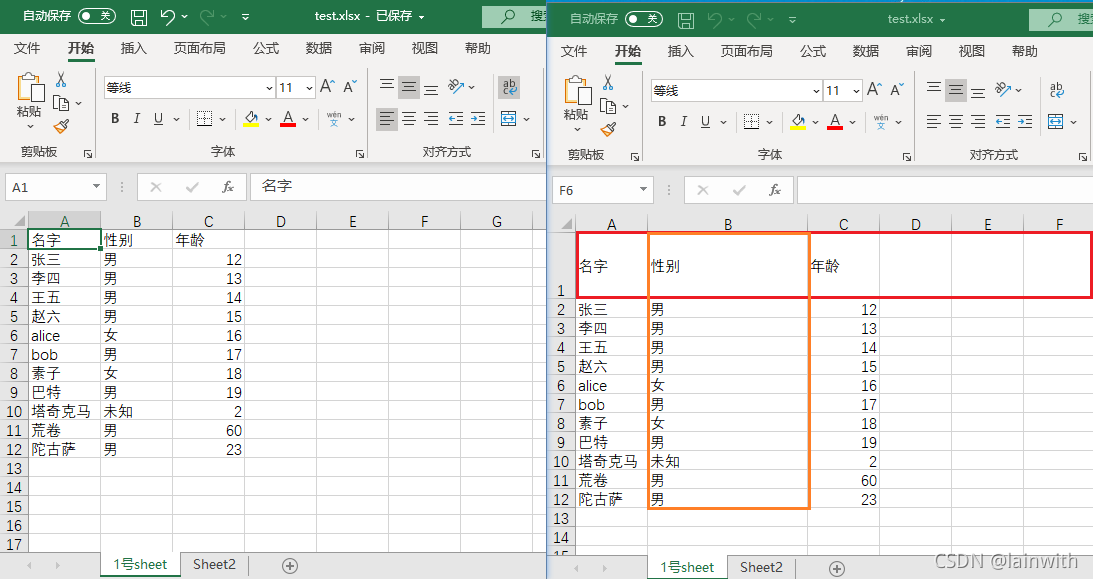Click Paste icon in left window
The height and width of the screenshot is (579, 1093).
30,89
